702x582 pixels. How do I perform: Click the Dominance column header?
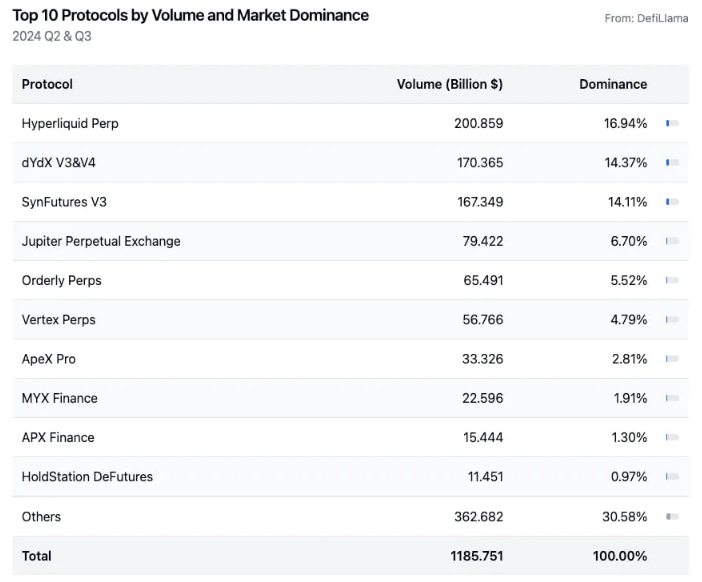[x=613, y=84]
